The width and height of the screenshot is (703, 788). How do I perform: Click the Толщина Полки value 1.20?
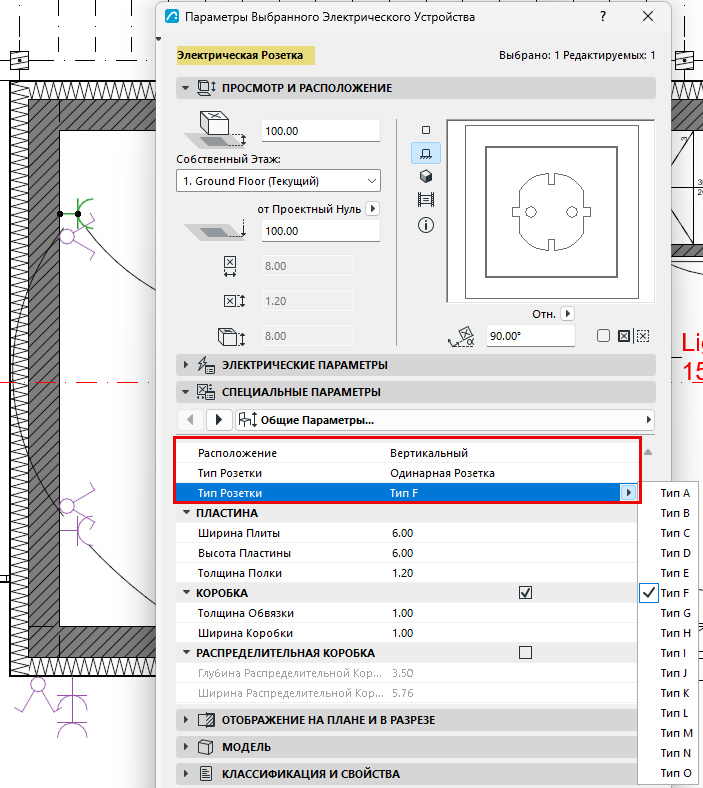point(403,573)
